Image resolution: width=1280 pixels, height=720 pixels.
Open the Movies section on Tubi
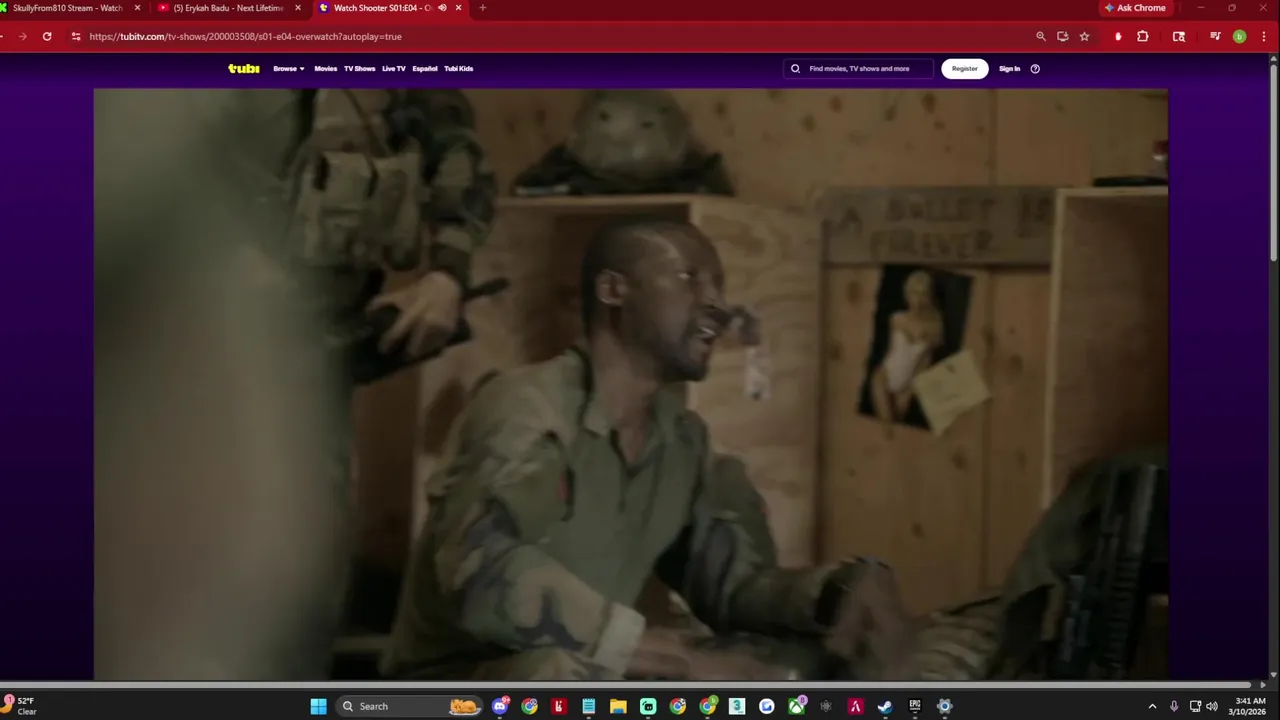click(326, 69)
